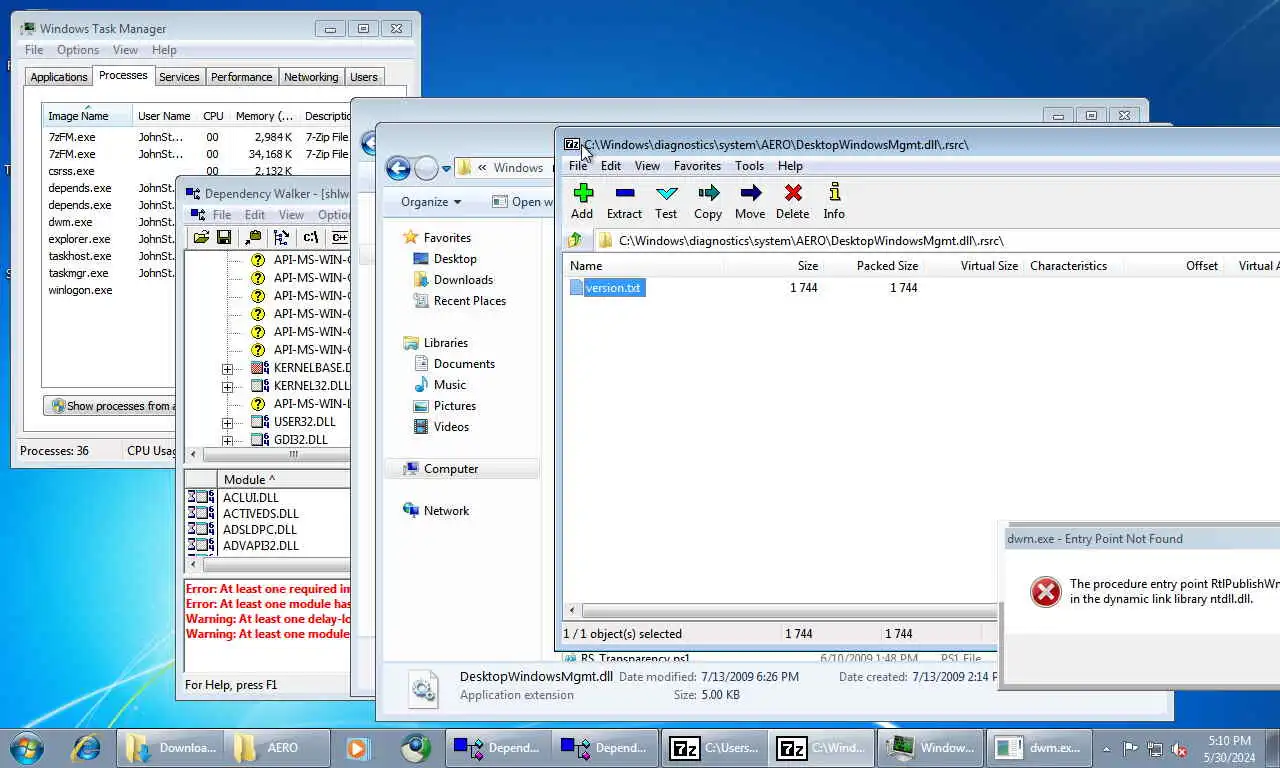Open the Help menu in 7-Zip
1280x768 pixels.
(790, 166)
